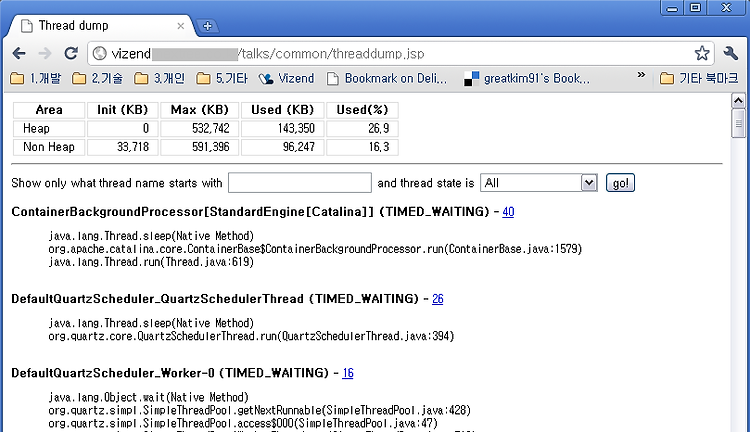Focus the thread name filter text box
Image resolution: width=750 pixels, height=432 pixels.
pos(300,183)
